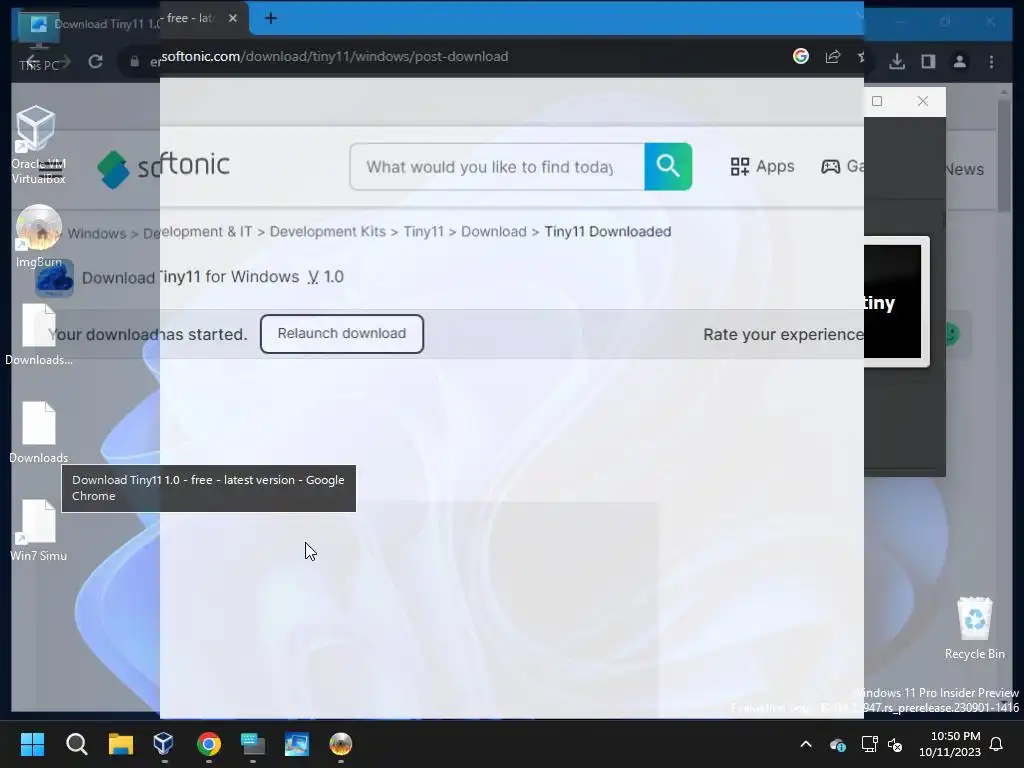Open Chrome profile avatar menu

click(x=959, y=61)
